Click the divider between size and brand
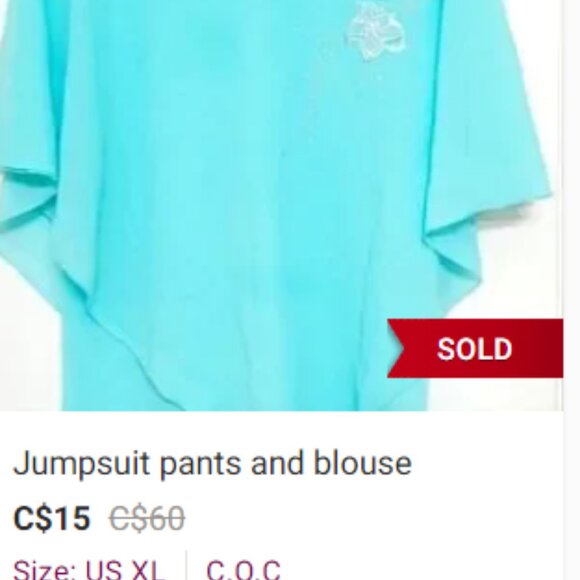Screen dimensions: 580x580 [x=186, y=565]
